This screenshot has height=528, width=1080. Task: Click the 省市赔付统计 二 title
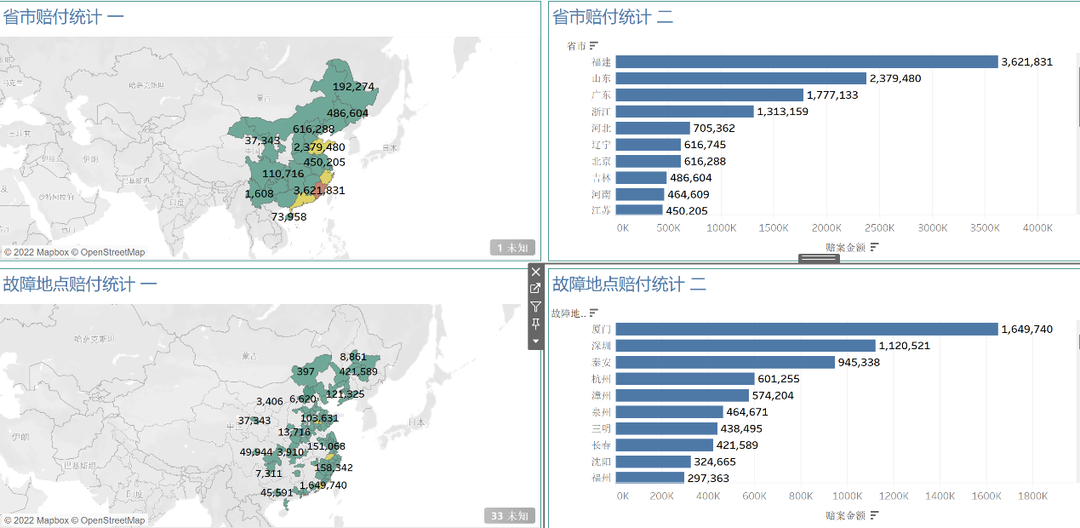[x=627, y=17]
